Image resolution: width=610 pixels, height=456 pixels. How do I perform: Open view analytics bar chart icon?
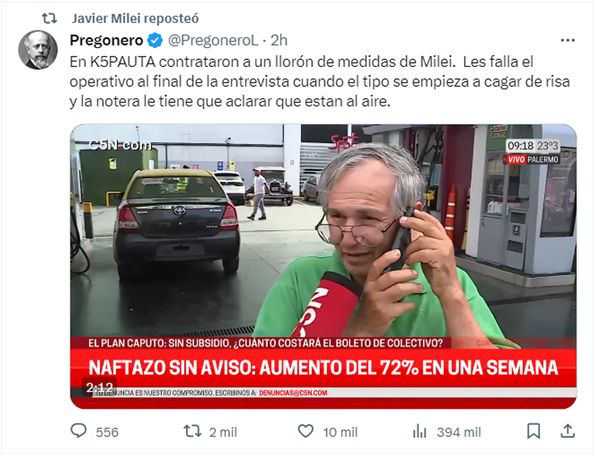pyautogui.click(x=419, y=431)
